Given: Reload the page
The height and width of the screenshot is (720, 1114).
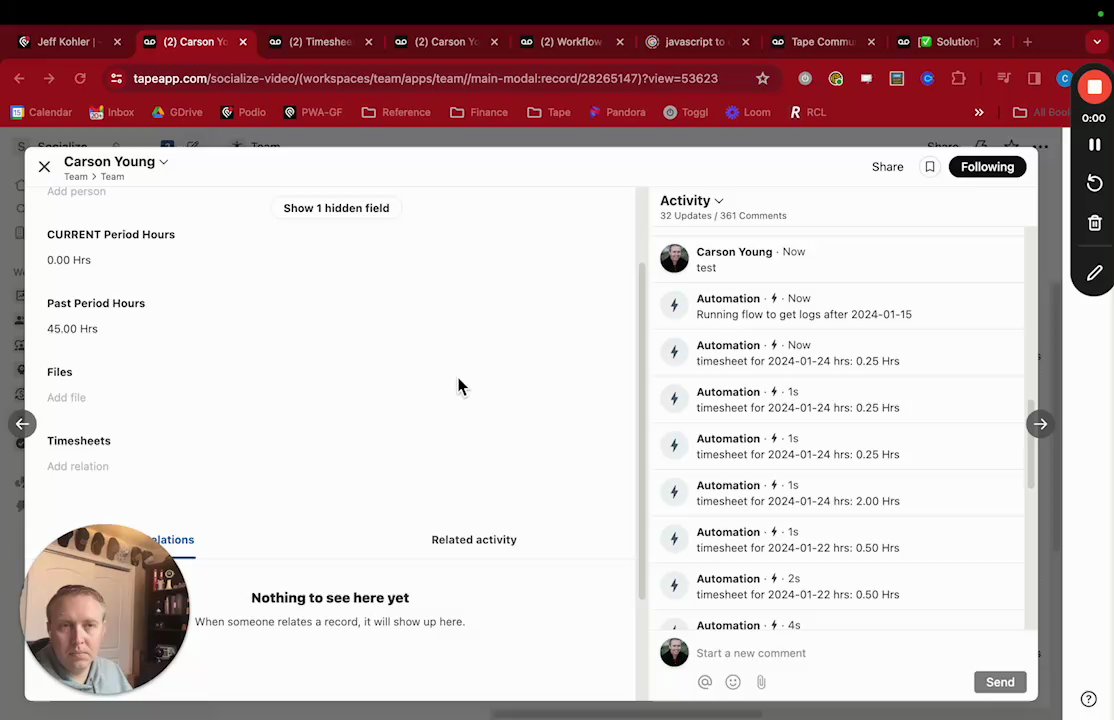Looking at the screenshot, I should (x=80, y=79).
